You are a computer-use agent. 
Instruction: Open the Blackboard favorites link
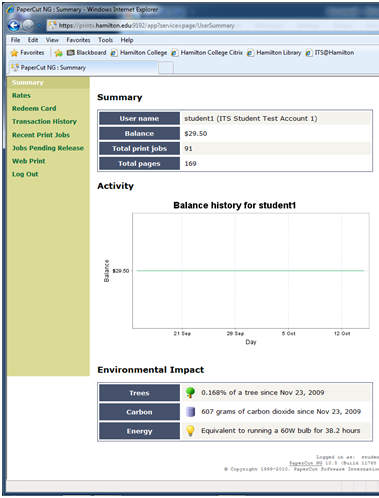point(87,53)
